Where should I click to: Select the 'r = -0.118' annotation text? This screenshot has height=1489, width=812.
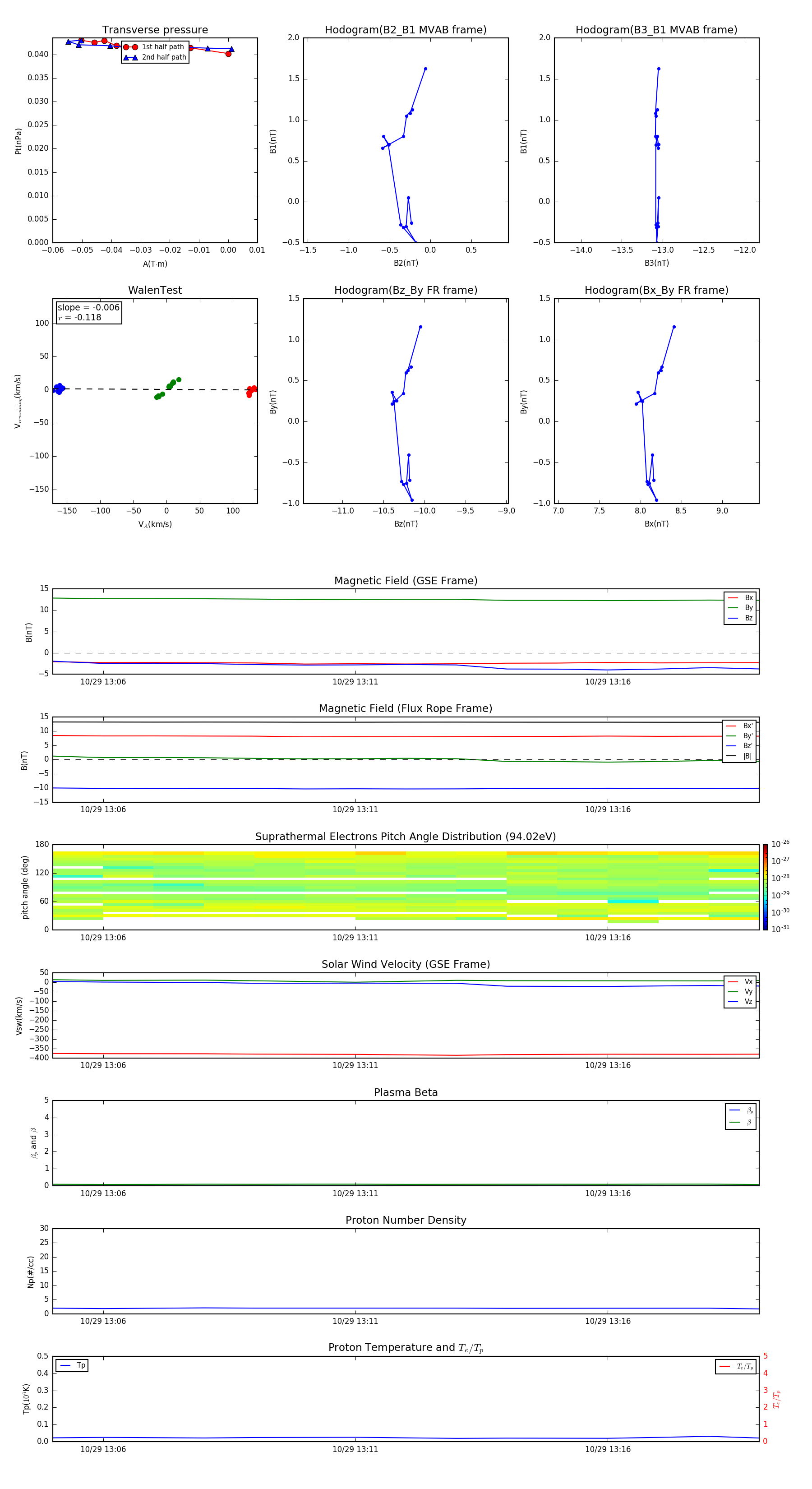click(x=80, y=317)
